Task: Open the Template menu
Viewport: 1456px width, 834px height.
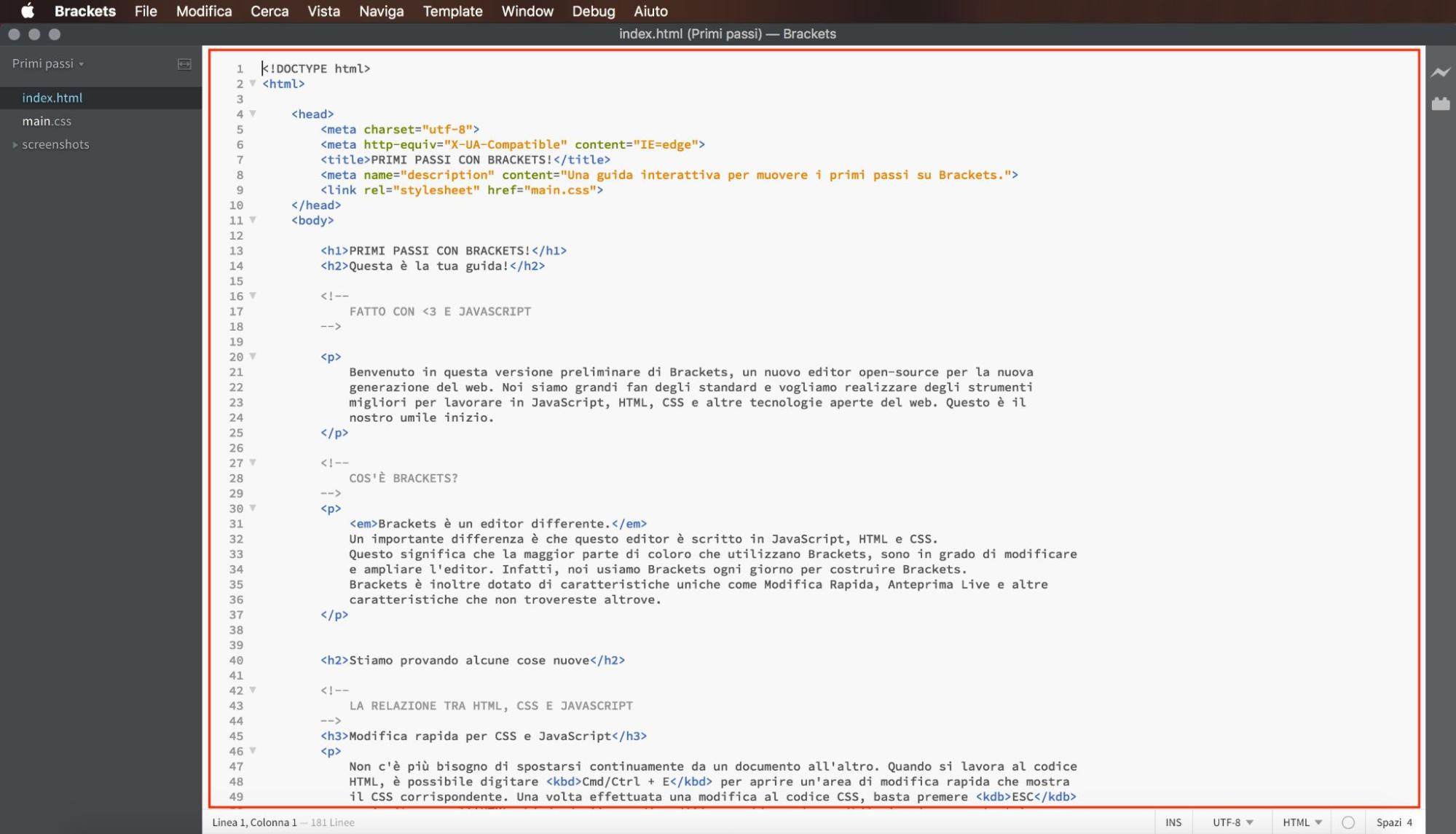Action: click(x=452, y=11)
